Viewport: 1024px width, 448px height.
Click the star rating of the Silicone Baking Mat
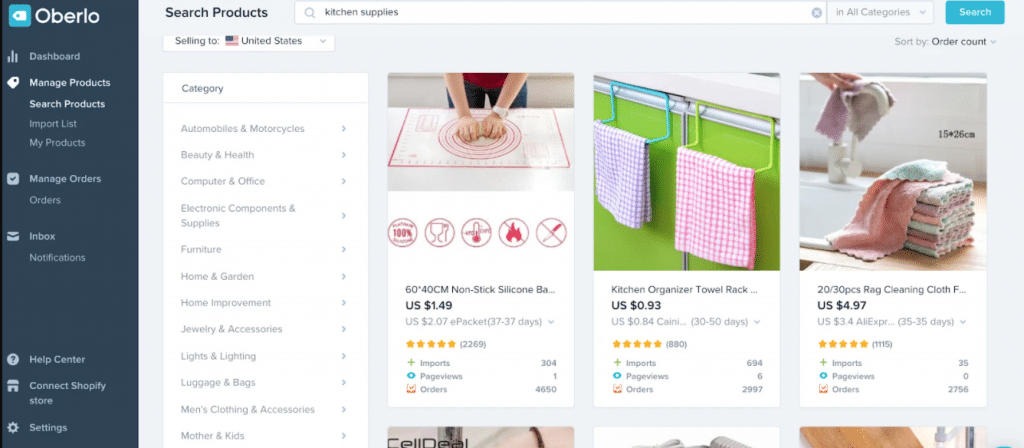point(431,344)
